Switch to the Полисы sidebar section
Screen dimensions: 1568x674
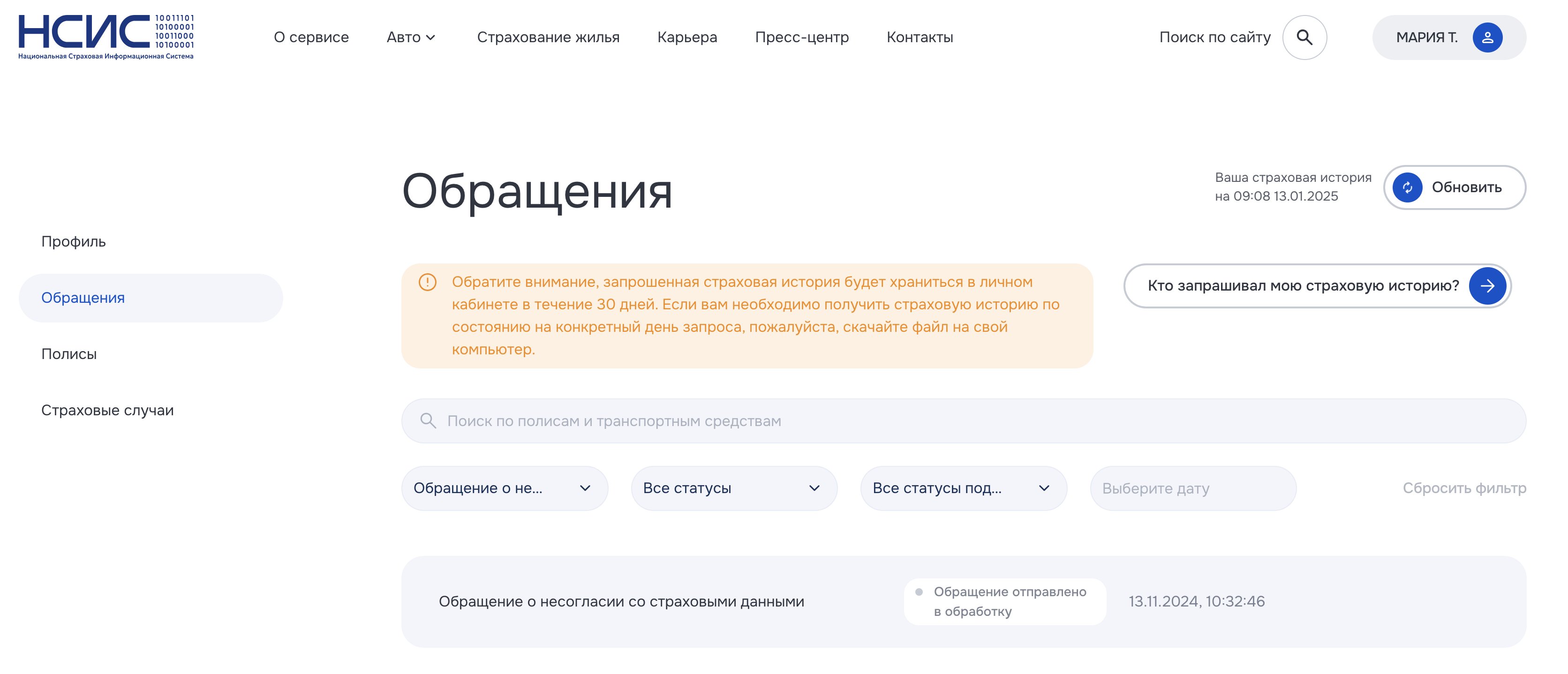point(69,354)
